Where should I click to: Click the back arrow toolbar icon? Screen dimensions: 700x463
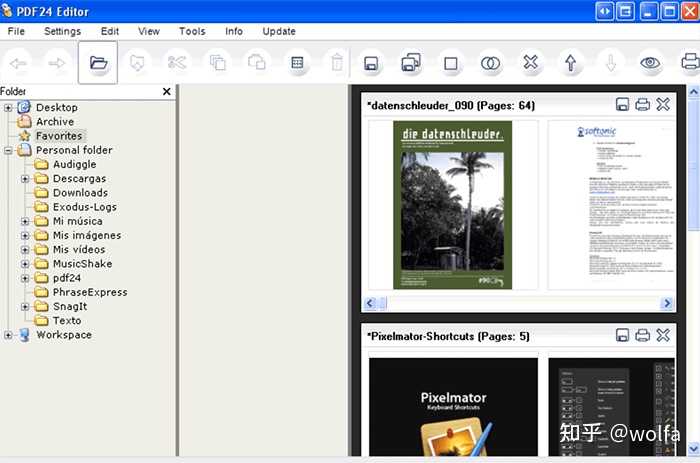[x=18, y=63]
